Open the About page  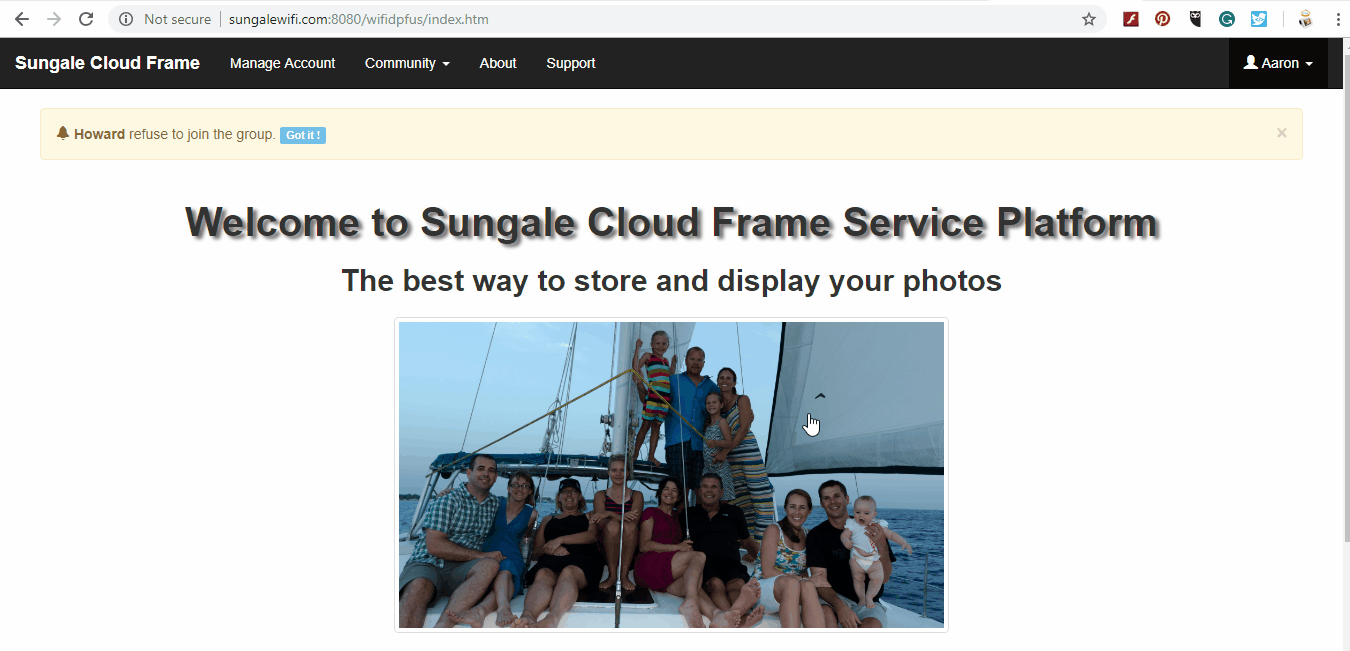click(x=497, y=63)
